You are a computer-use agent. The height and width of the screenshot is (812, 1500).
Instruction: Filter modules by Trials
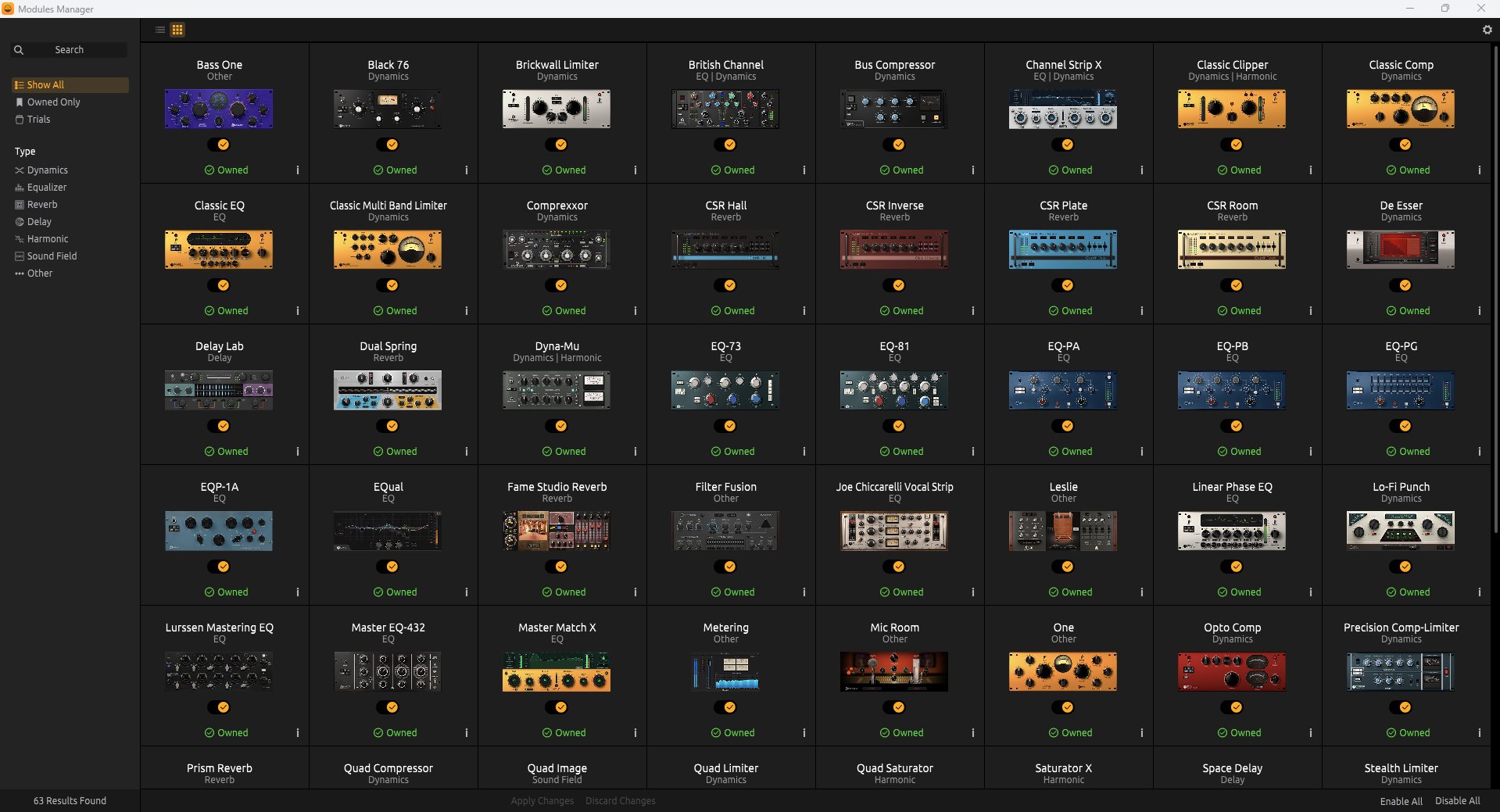point(70,120)
